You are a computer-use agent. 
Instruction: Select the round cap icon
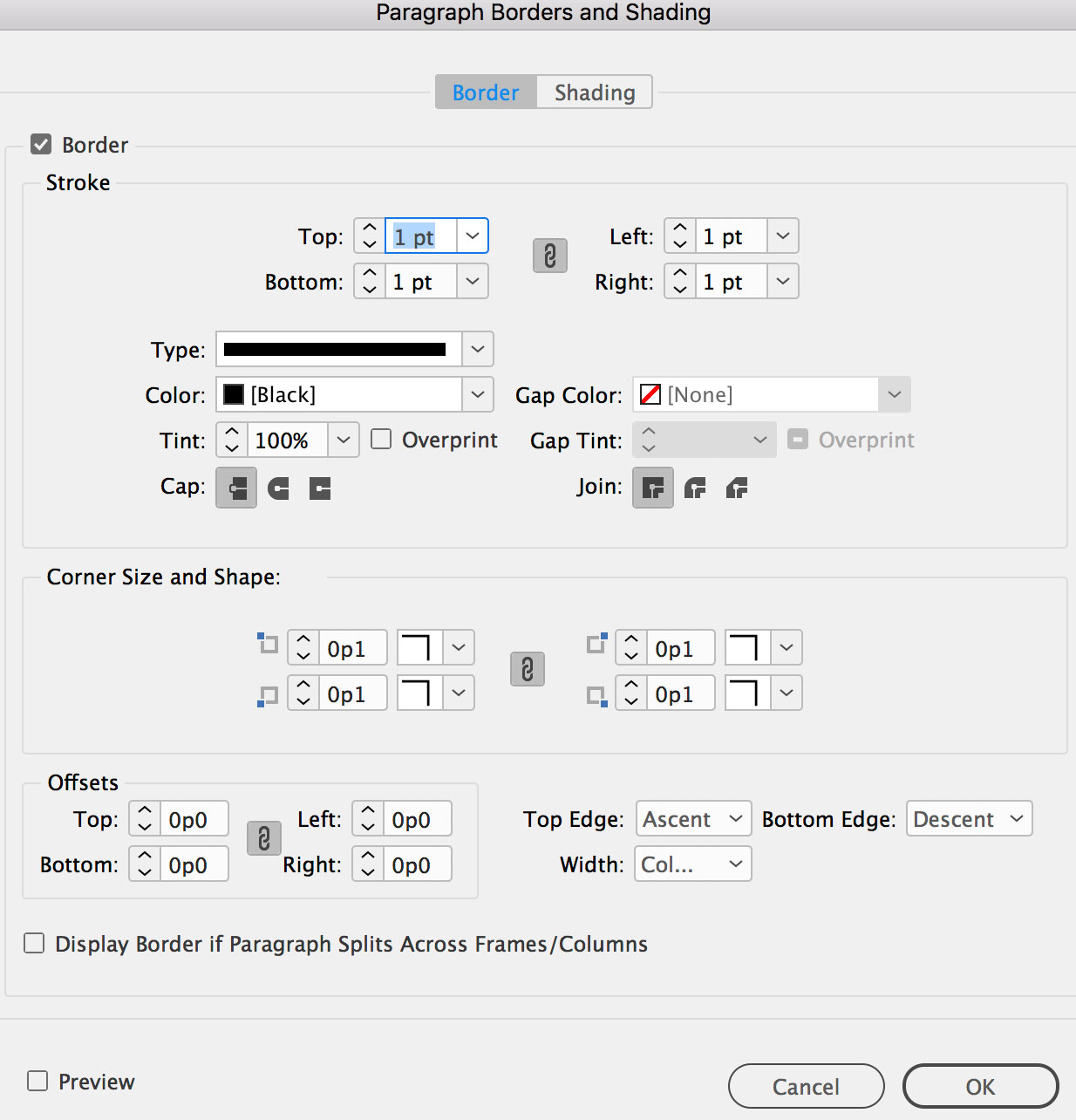[278, 488]
